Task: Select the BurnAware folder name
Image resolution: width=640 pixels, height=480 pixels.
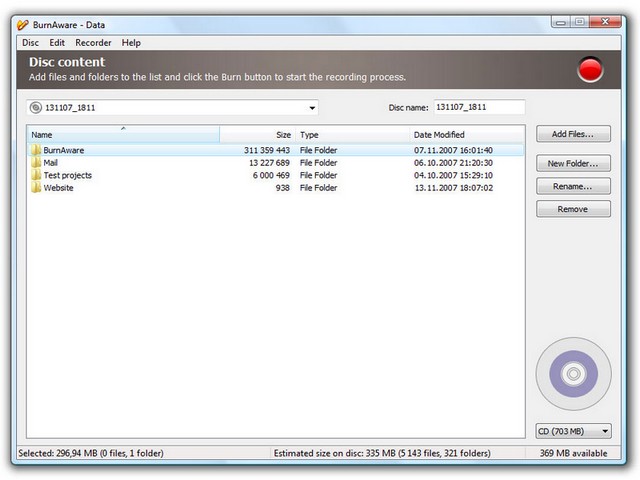Action: [x=64, y=150]
